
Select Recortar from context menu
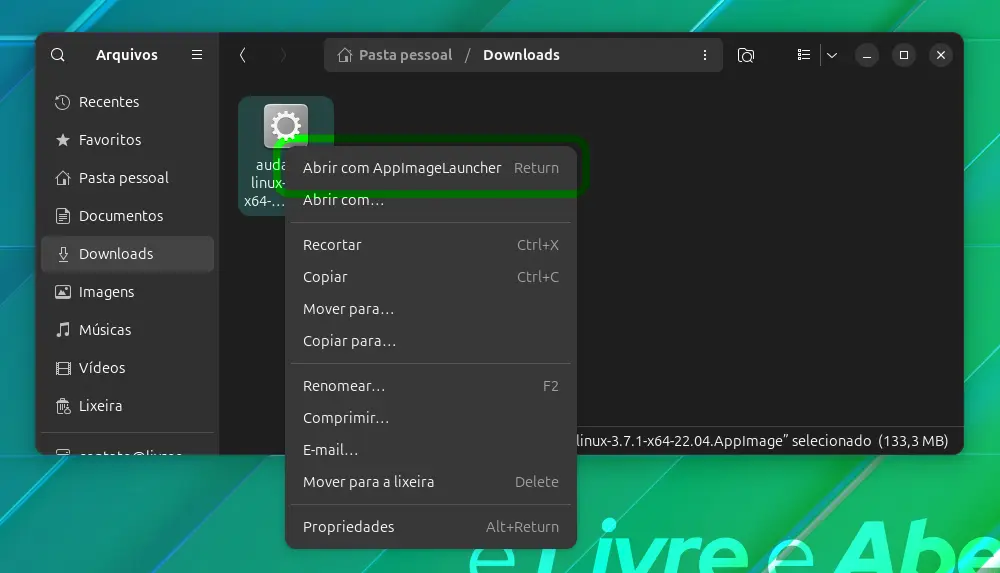(x=430, y=245)
